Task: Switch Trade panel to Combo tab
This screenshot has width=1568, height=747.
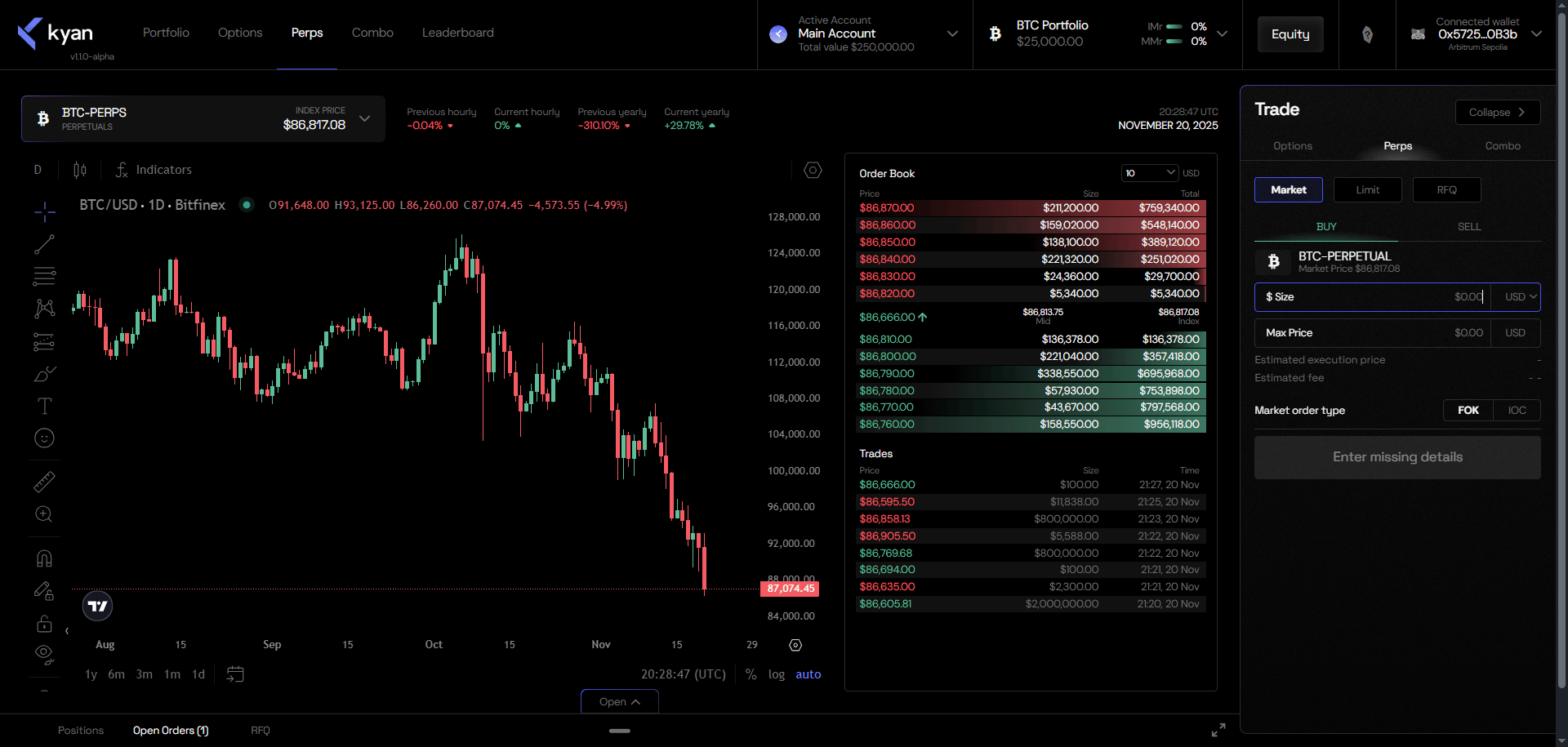Action: pos(1503,146)
